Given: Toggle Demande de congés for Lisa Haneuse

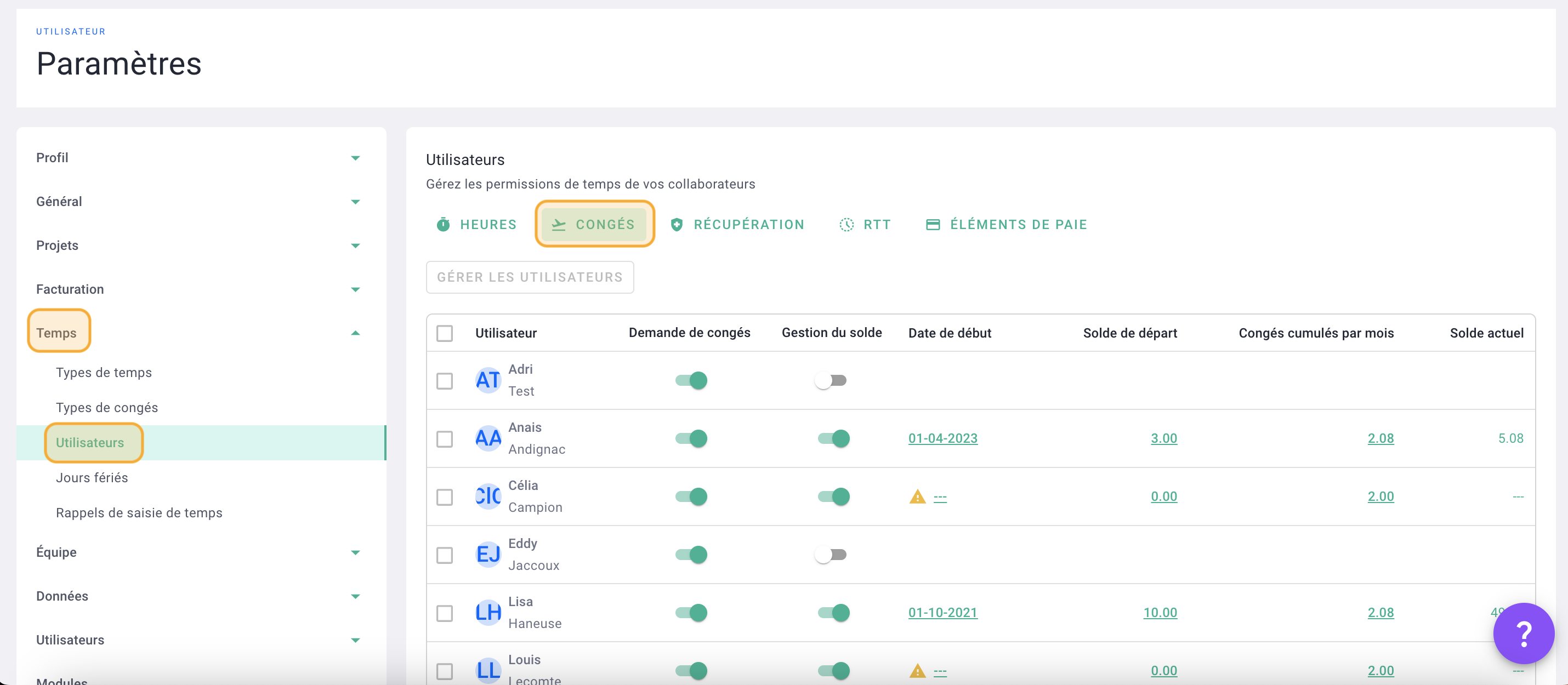Looking at the screenshot, I should tap(691, 613).
